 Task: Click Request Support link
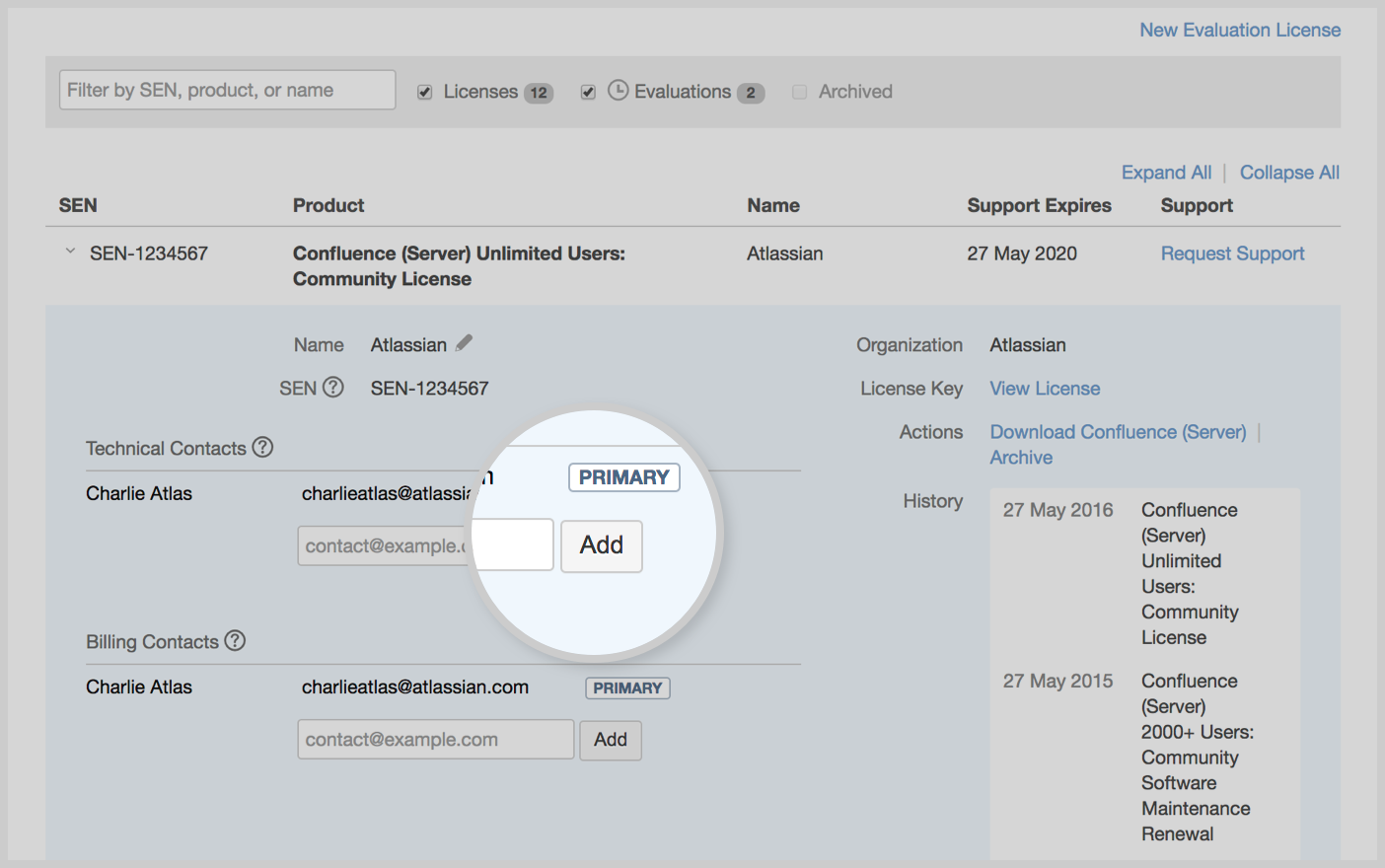point(1232,253)
